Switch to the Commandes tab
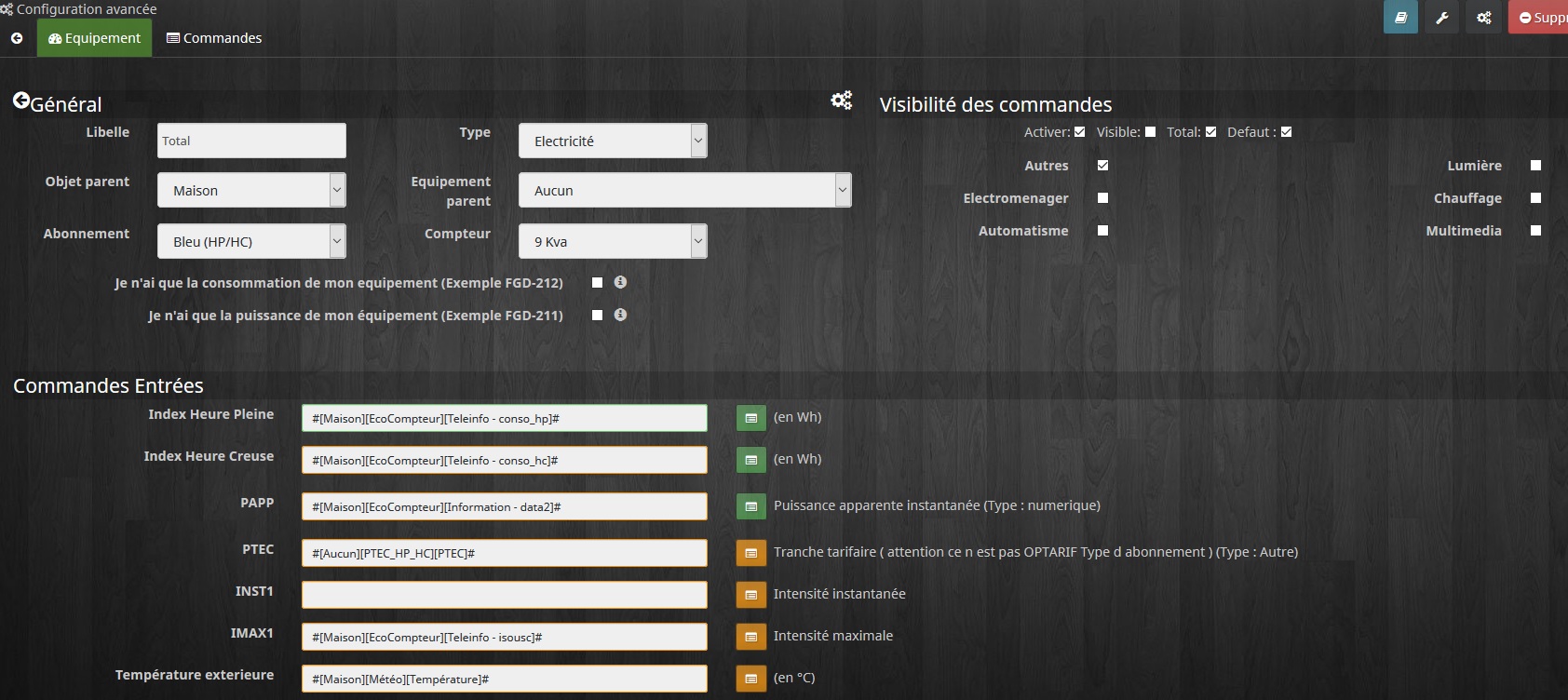 (214, 38)
